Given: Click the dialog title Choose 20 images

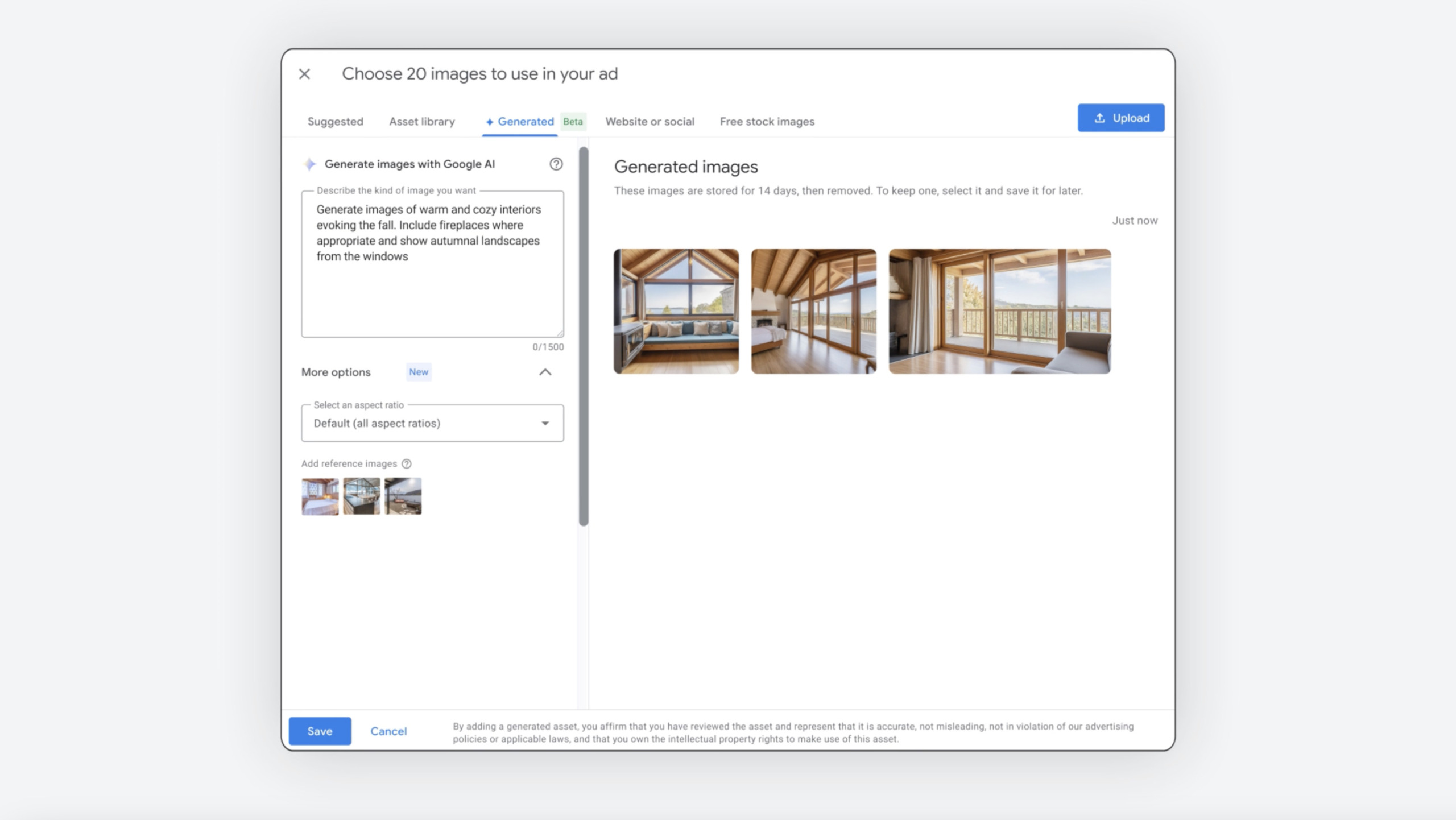Looking at the screenshot, I should pyautogui.click(x=479, y=74).
